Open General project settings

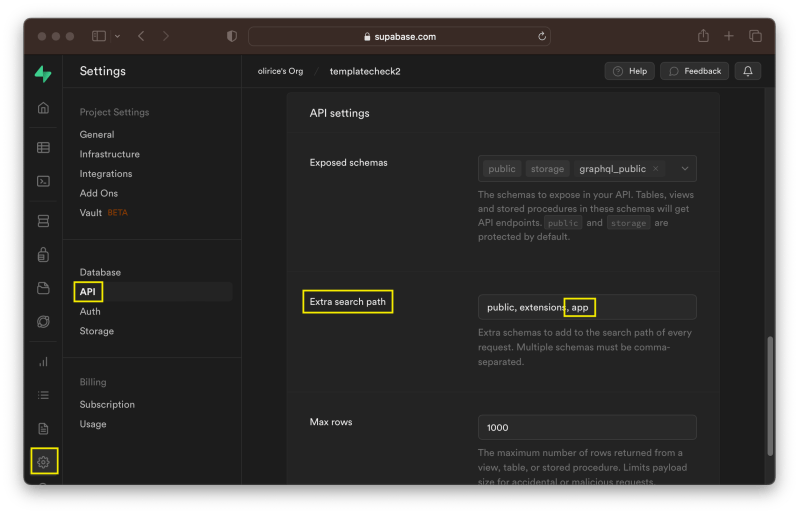(x=97, y=134)
